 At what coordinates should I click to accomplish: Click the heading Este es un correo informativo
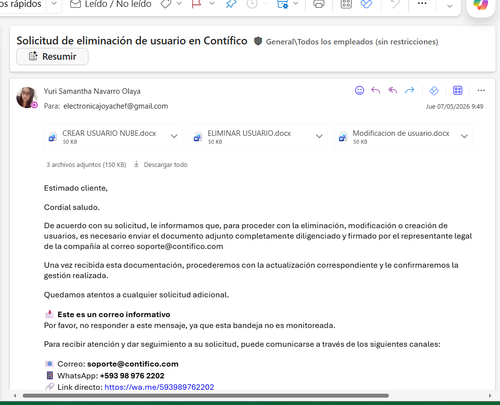[114, 314]
